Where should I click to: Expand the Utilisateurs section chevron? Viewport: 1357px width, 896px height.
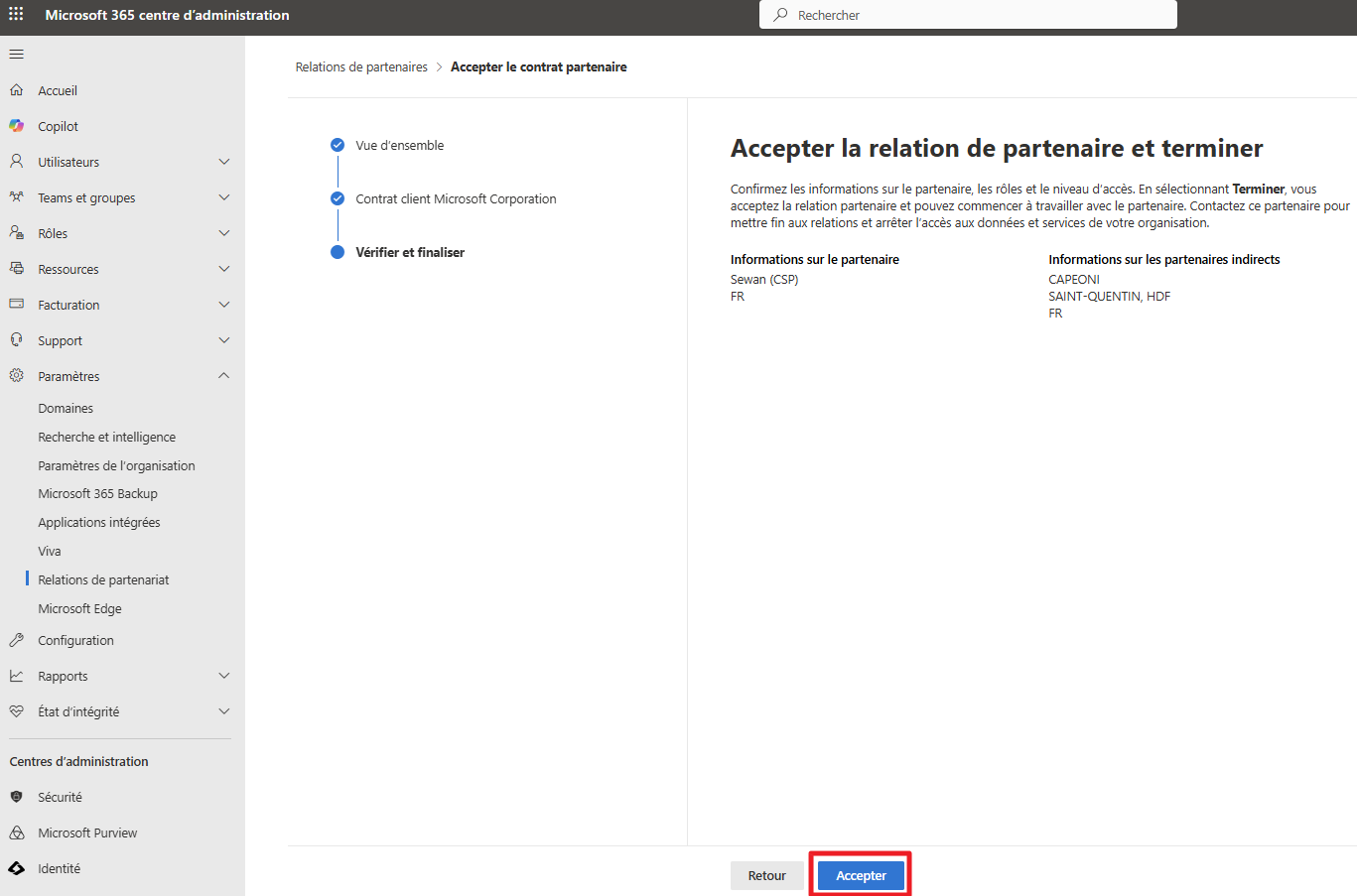tap(224, 162)
